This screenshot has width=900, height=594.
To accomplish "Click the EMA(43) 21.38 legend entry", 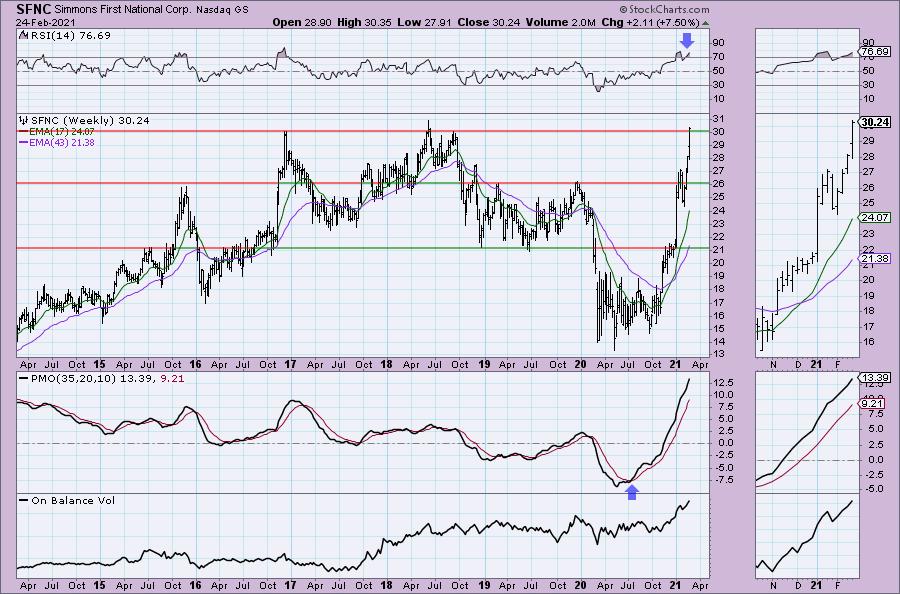I will 61,142.
